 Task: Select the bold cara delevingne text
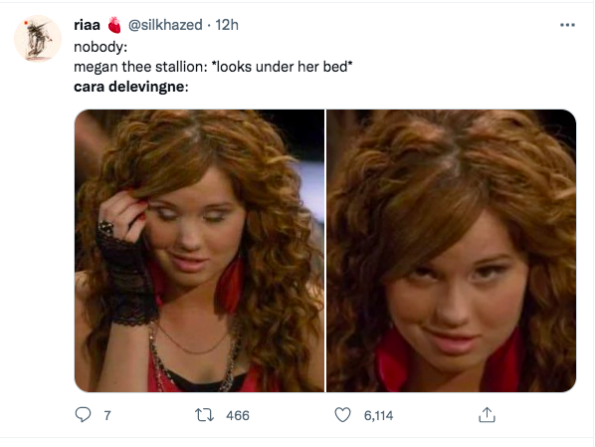click(x=129, y=87)
